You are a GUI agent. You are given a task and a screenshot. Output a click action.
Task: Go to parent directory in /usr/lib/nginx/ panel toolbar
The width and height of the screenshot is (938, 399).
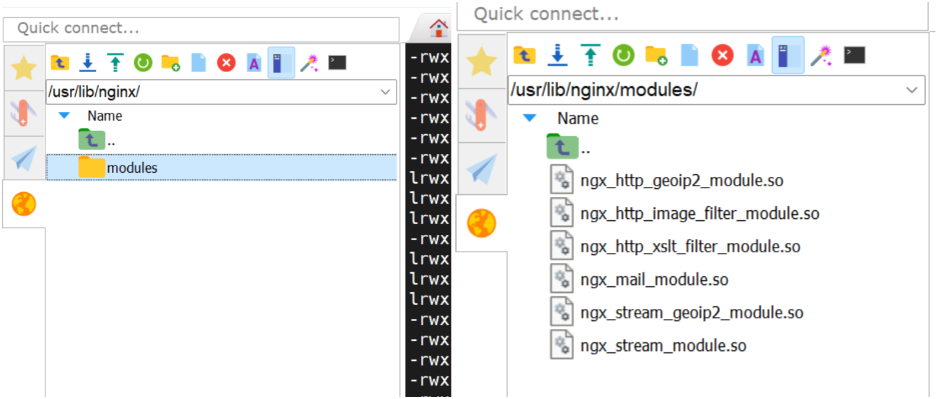click(60, 62)
